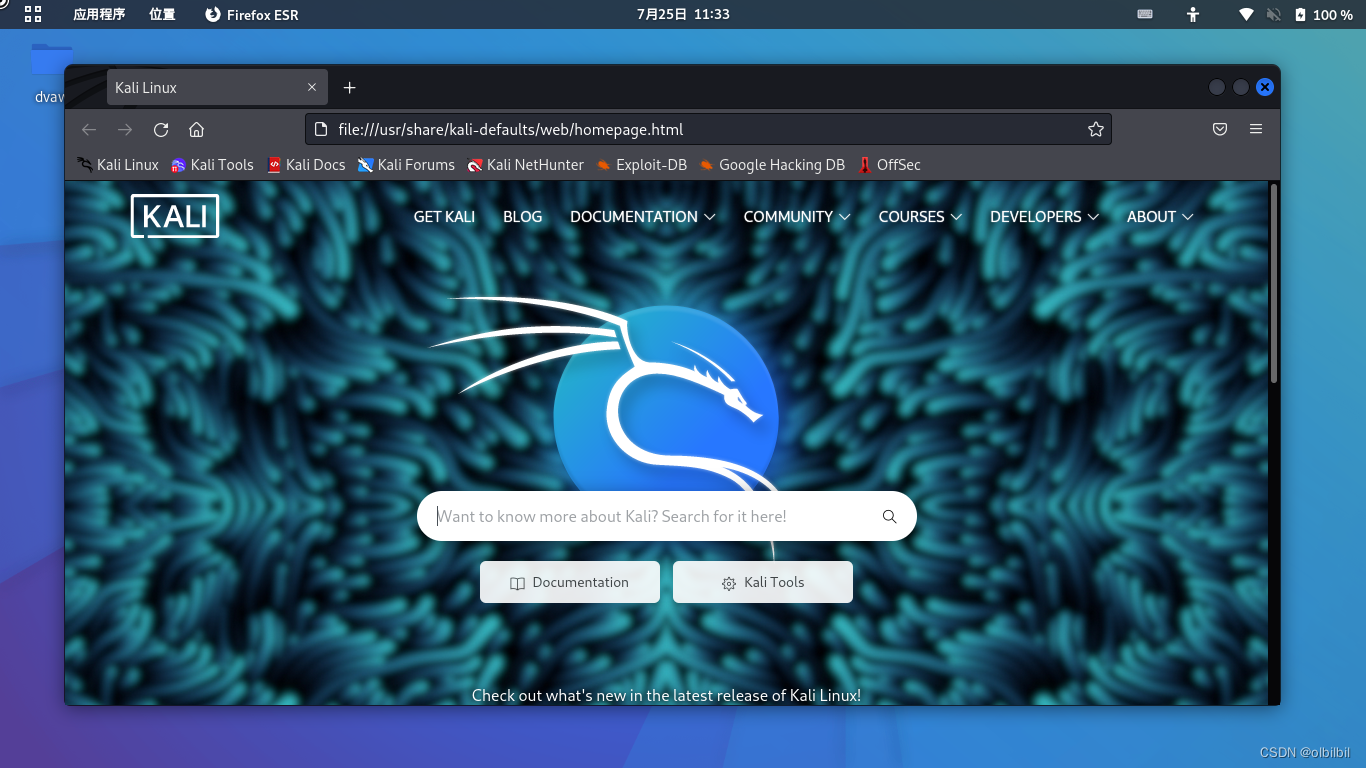Open Kali Docs bookmark
The height and width of the screenshot is (768, 1366).
306,165
